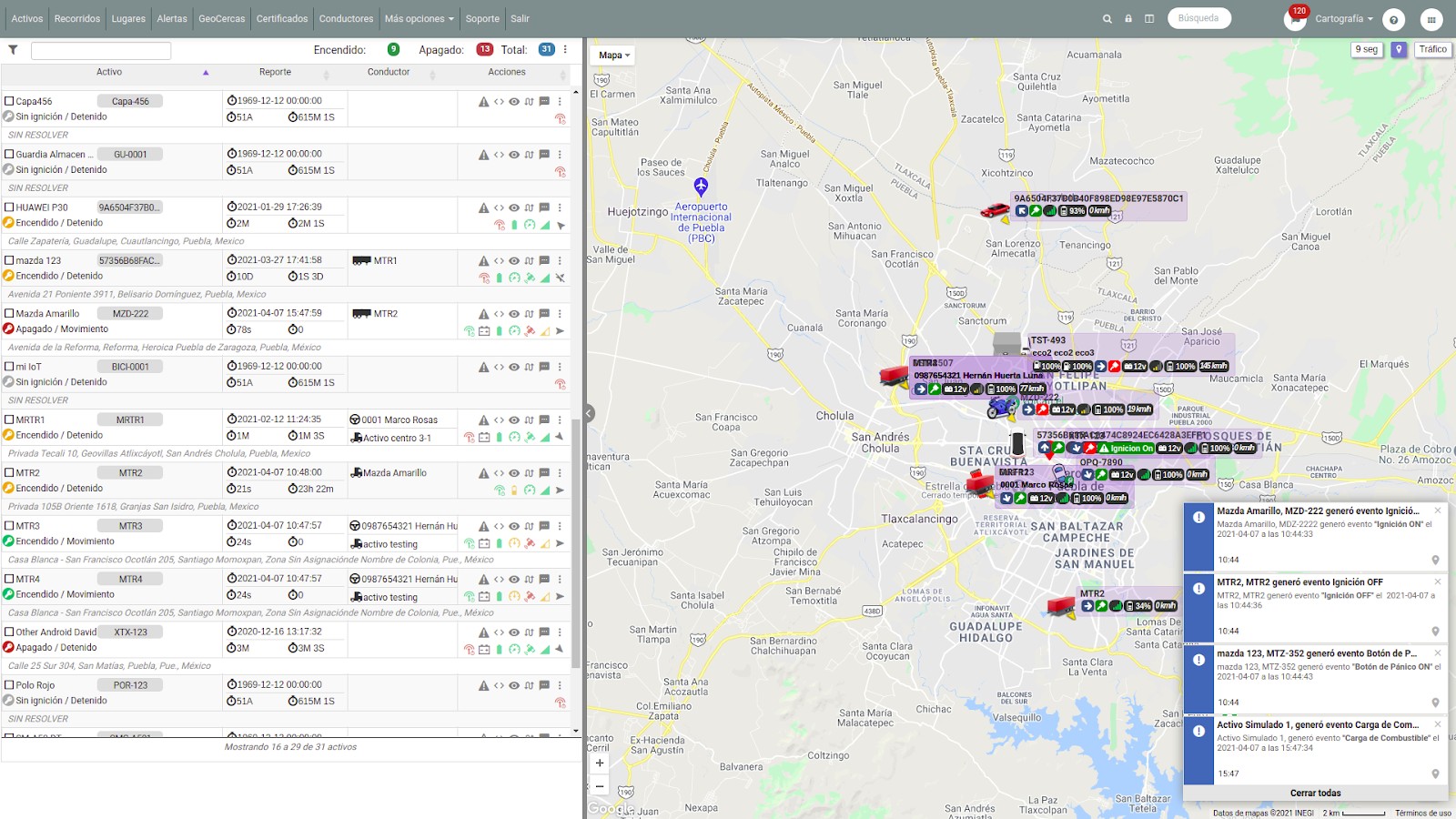Click the filter funnel icon above the asset list

point(13,50)
